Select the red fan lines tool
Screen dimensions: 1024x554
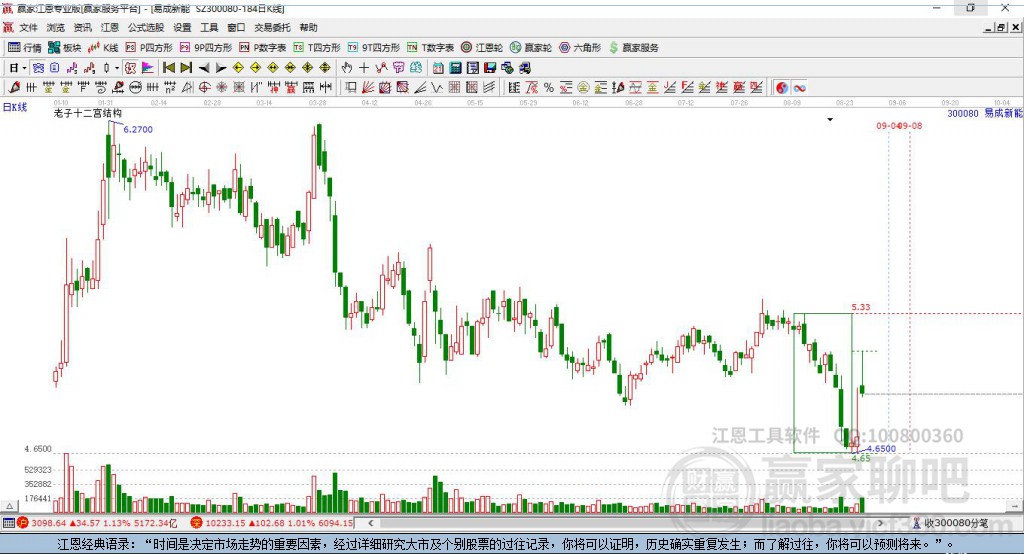(x=368, y=88)
